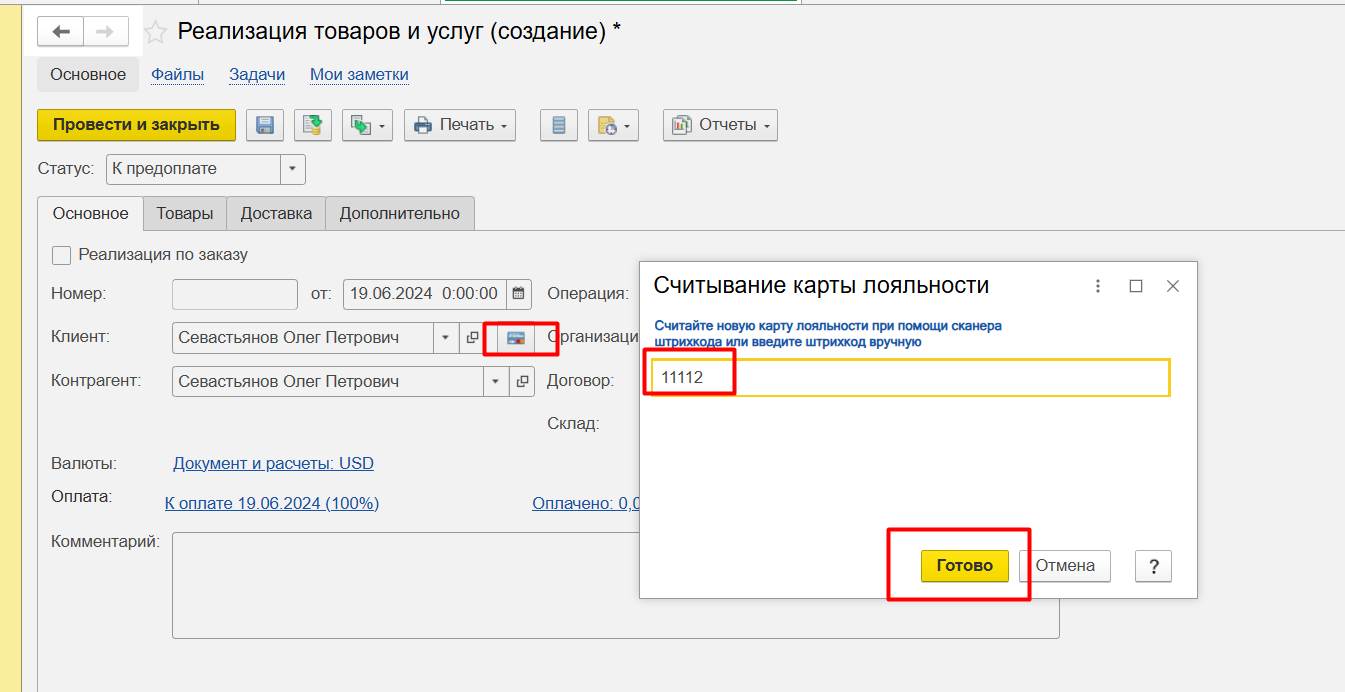Open the Клиент record icon
The height and width of the screenshot is (692, 1345).
(473, 338)
